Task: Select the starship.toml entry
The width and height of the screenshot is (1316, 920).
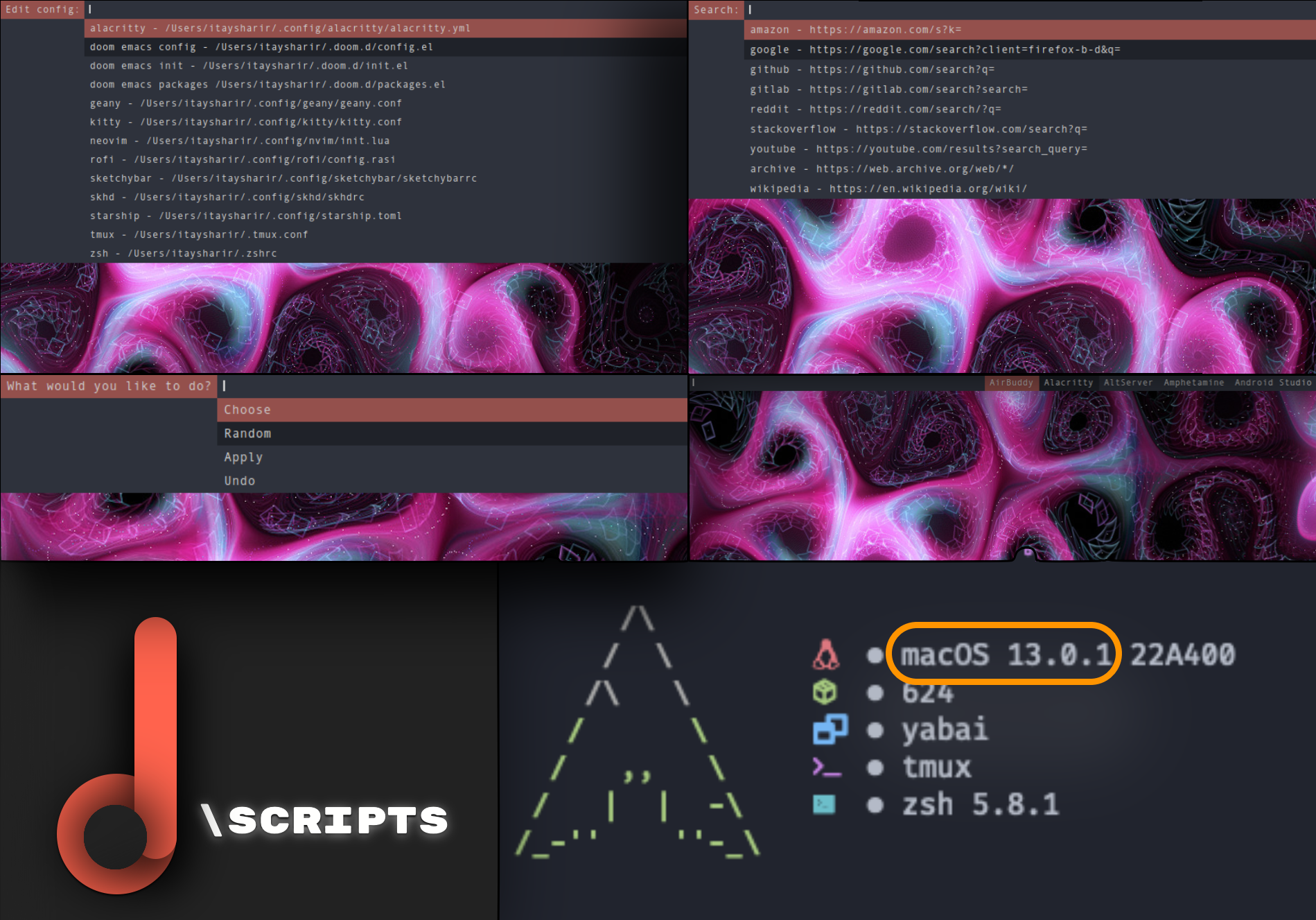Action: 385,216
